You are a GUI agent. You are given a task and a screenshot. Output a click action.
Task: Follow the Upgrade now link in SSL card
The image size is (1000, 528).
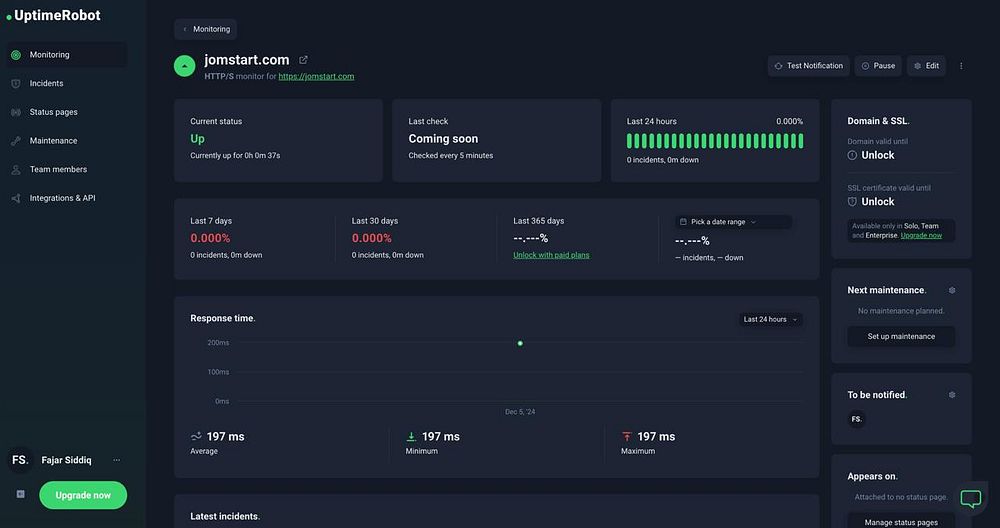(921, 235)
